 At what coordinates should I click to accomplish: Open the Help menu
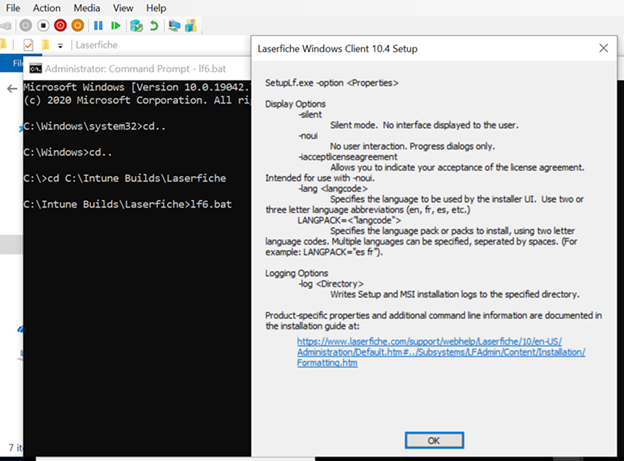[x=156, y=8]
